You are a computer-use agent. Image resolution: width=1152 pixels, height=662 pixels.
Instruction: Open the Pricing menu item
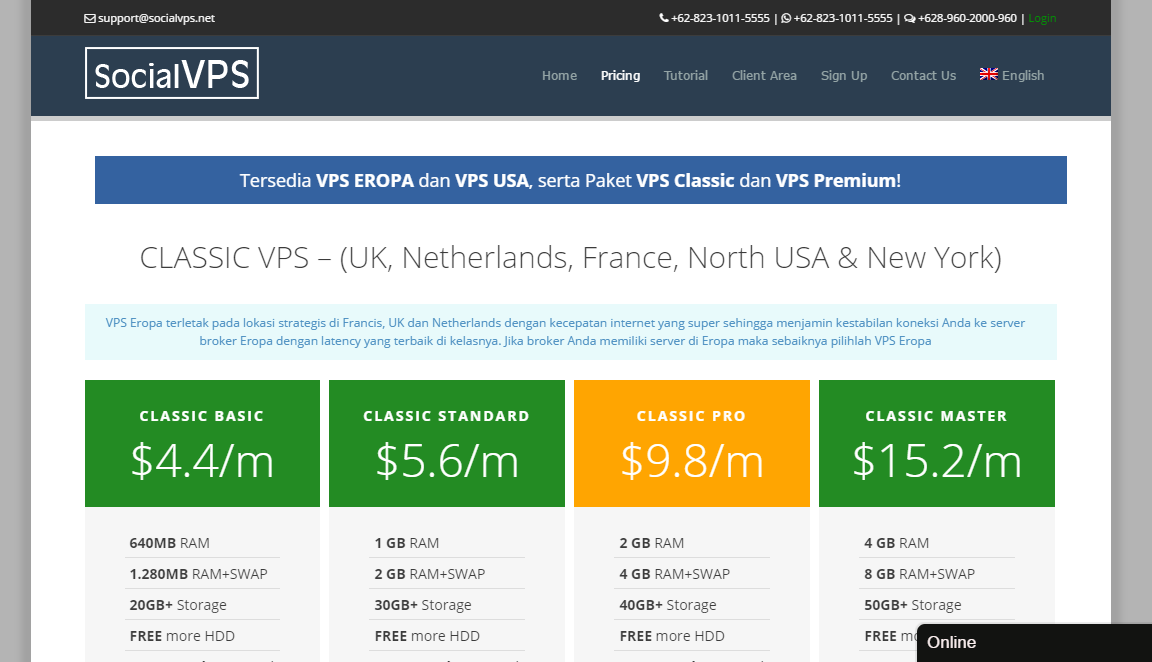(620, 75)
